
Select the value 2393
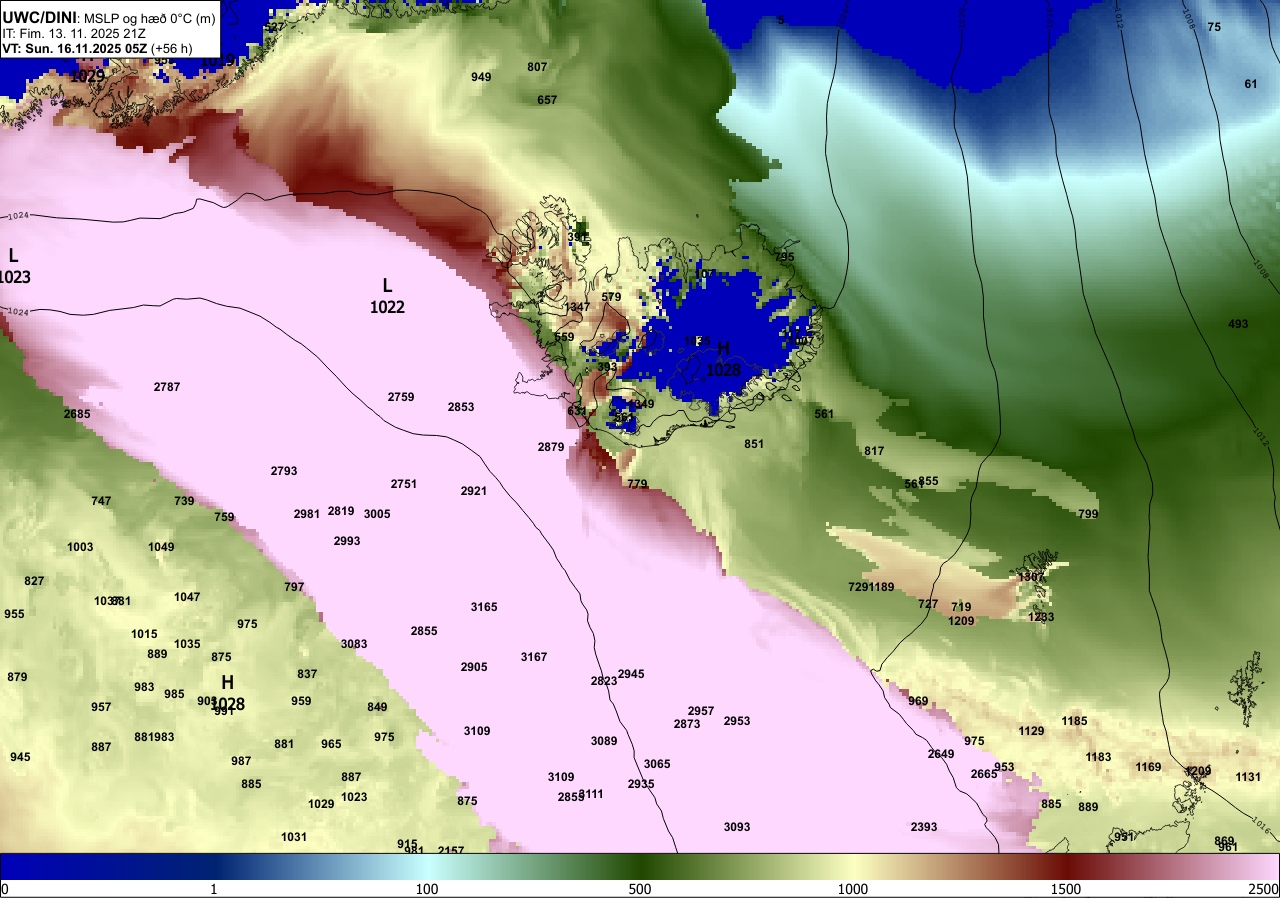(x=924, y=827)
